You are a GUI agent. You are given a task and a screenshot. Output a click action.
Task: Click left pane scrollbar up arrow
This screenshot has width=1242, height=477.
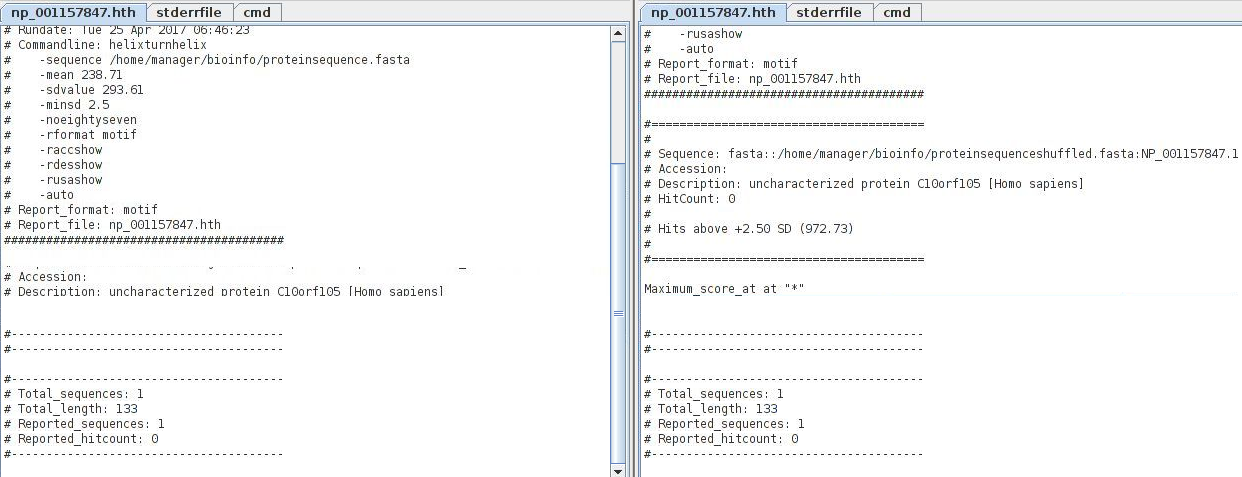(x=617, y=34)
